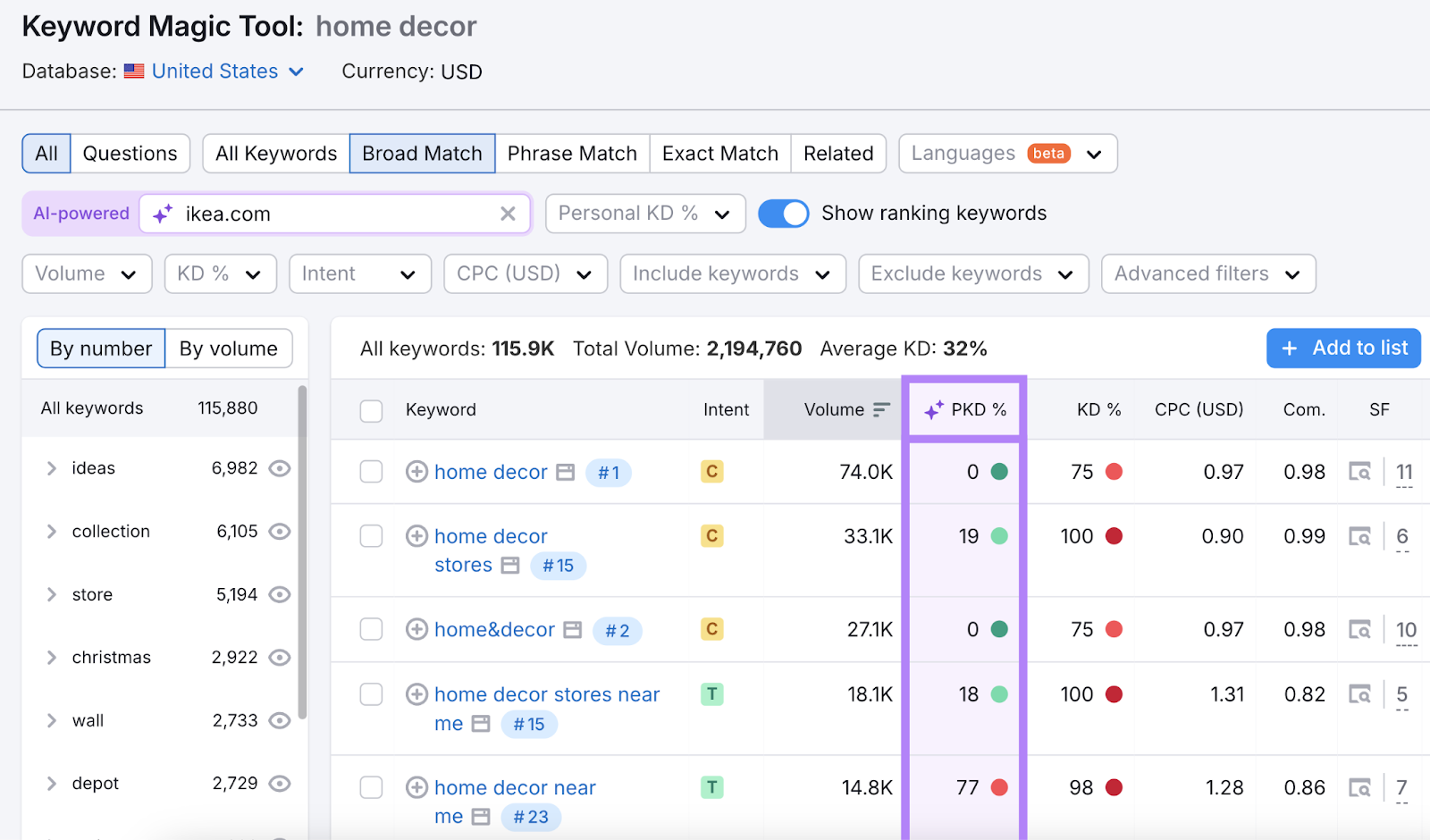Click the AI sparkle icon in the search field

pos(162,214)
